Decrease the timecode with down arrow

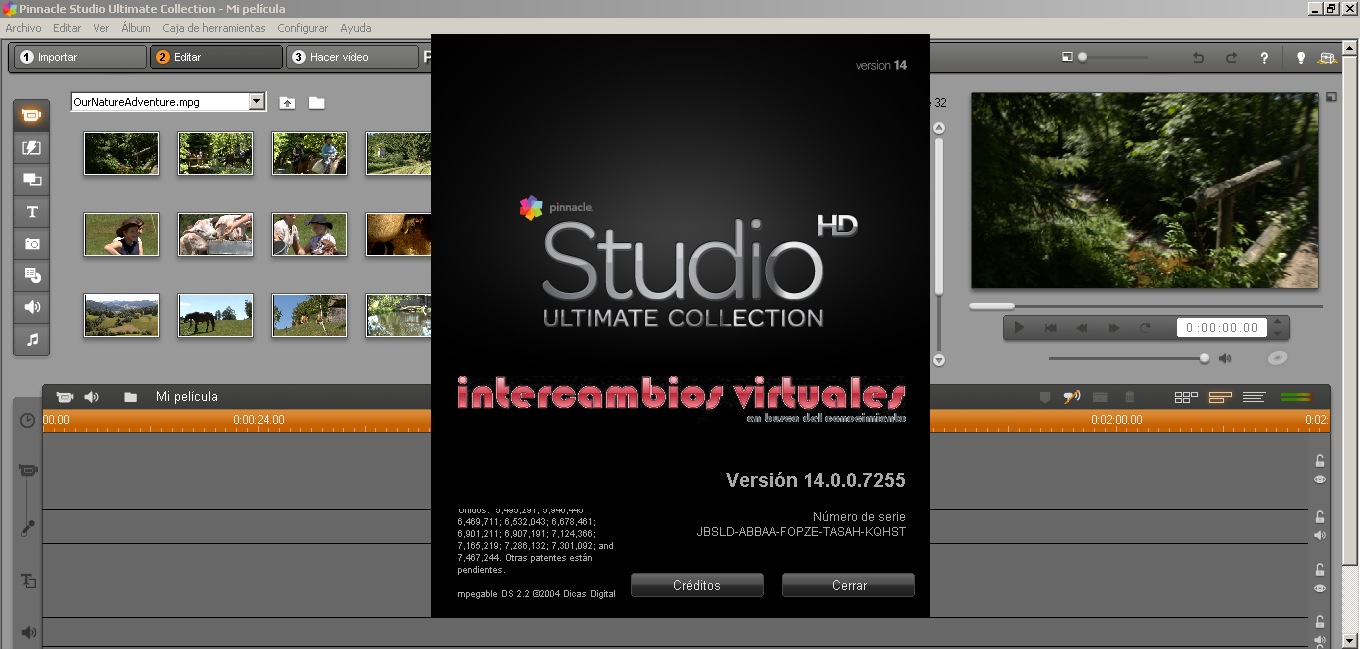(x=1277, y=333)
